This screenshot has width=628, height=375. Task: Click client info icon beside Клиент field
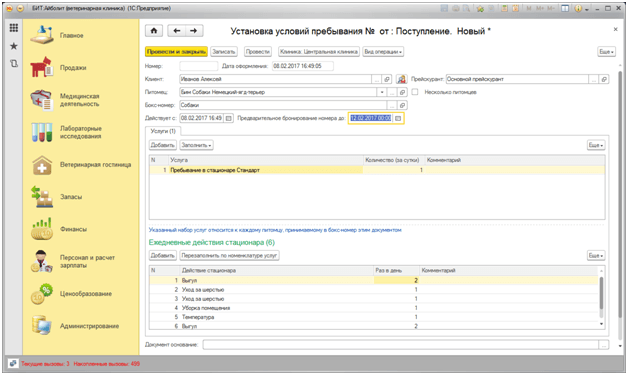click(401, 79)
